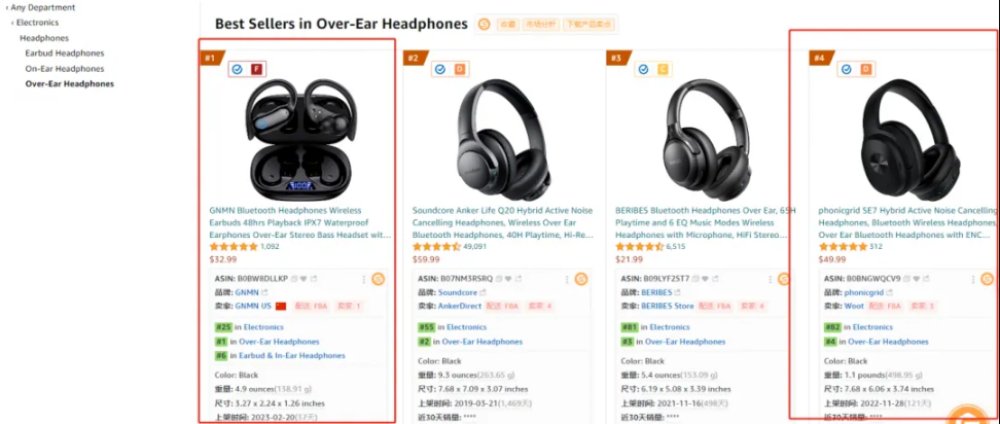1000x424 pixels.
Task: Go back to Any Department category
Action: (x=43, y=8)
